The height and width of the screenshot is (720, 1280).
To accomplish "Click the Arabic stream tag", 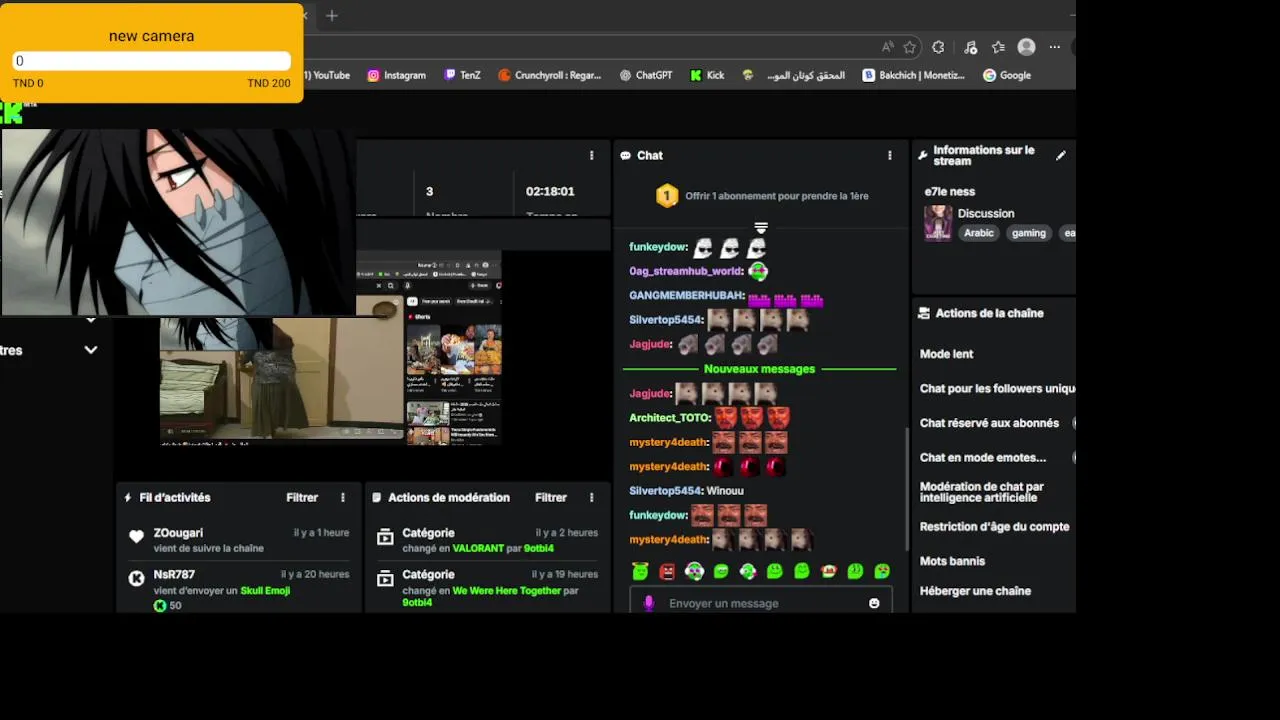I will 979,233.
